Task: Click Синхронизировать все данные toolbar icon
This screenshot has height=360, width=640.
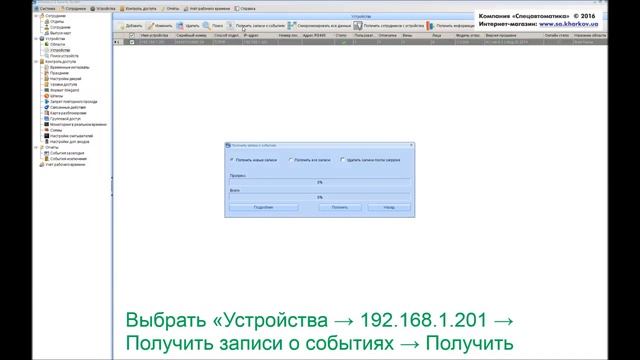Action: (x=291, y=26)
